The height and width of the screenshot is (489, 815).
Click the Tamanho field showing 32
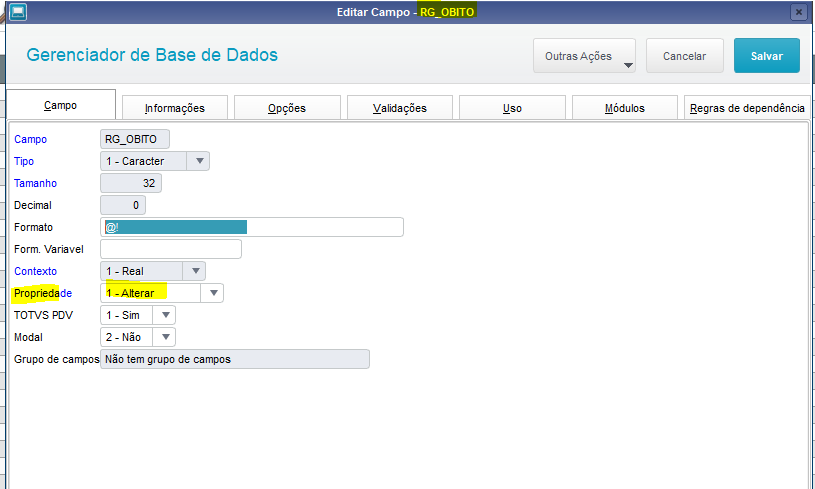(131, 183)
